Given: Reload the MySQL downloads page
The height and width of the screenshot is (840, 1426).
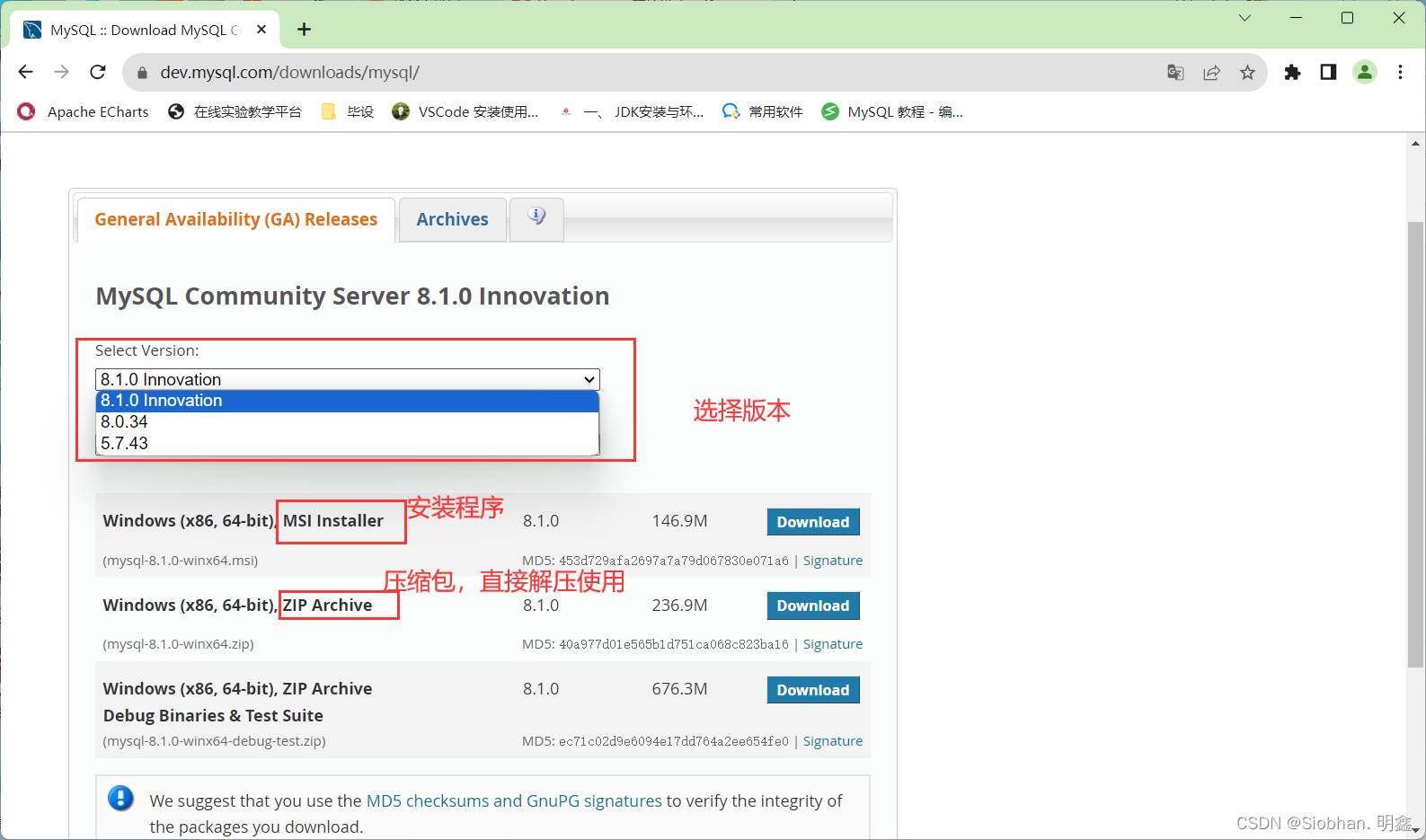Looking at the screenshot, I should 98,72.
